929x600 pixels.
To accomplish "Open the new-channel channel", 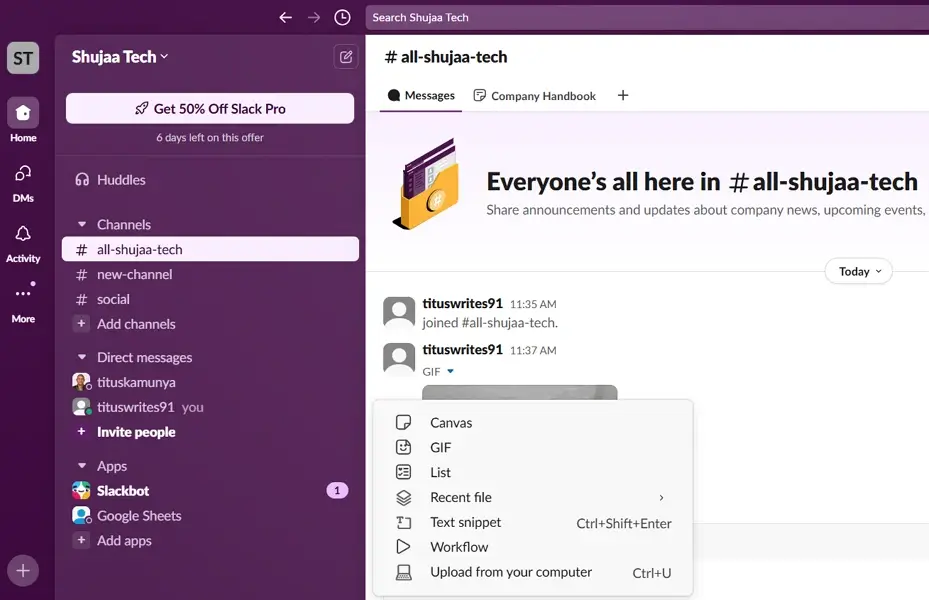I will pos(210,274).
